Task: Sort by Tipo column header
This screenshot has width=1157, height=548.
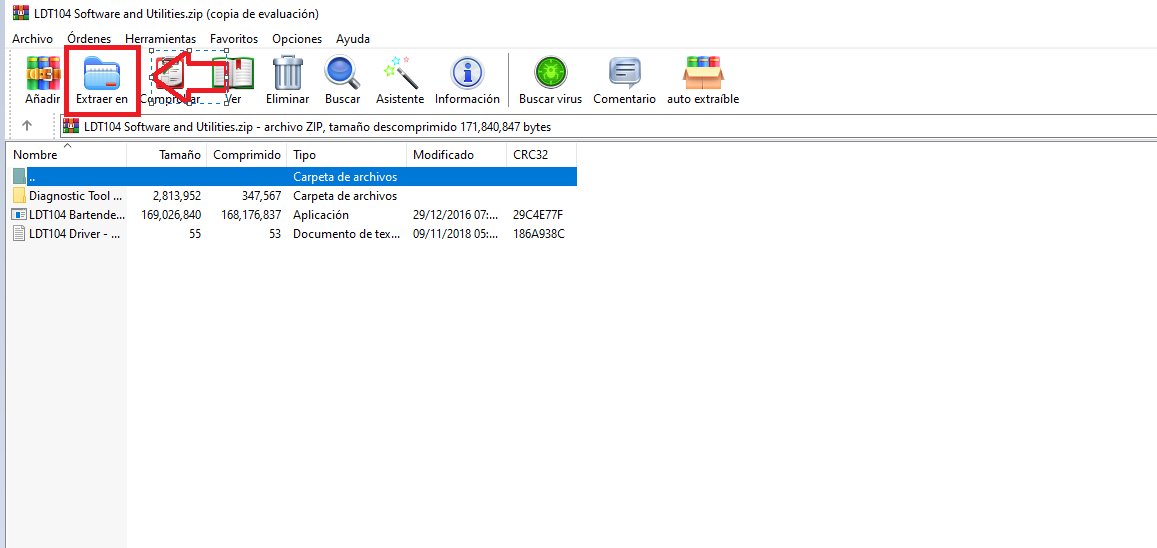Action: pos(347,155)
